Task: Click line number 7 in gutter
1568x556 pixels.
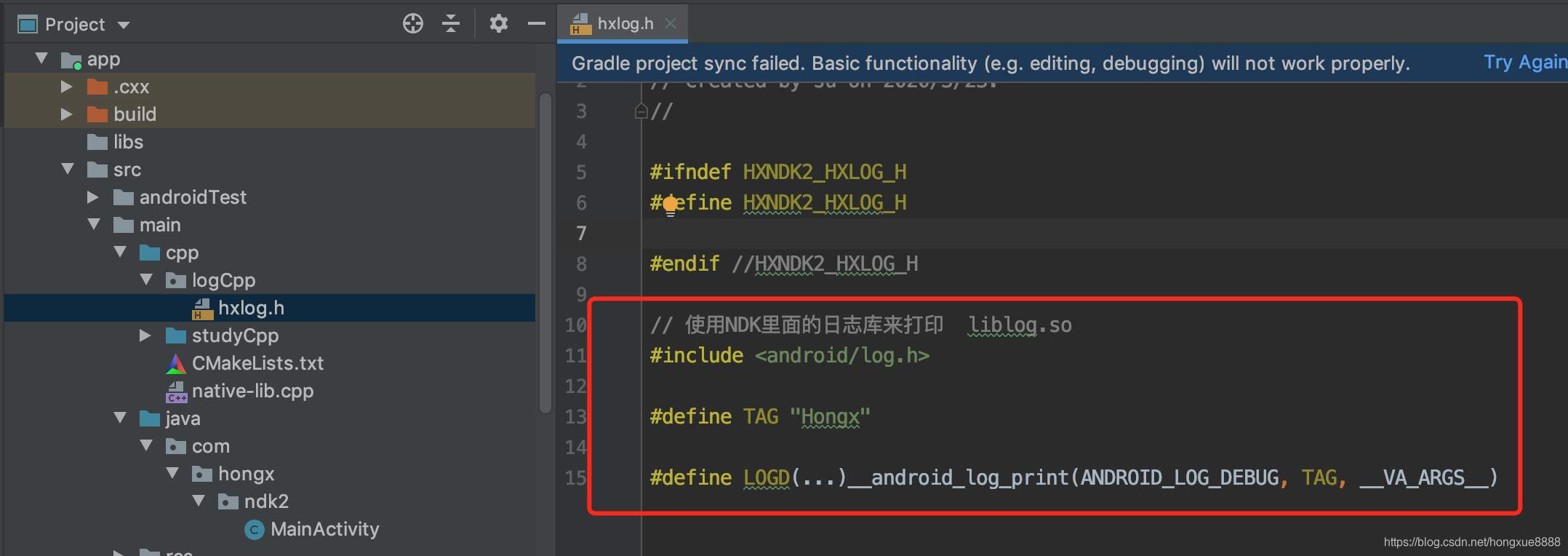Action: click(x=581, y=234)
